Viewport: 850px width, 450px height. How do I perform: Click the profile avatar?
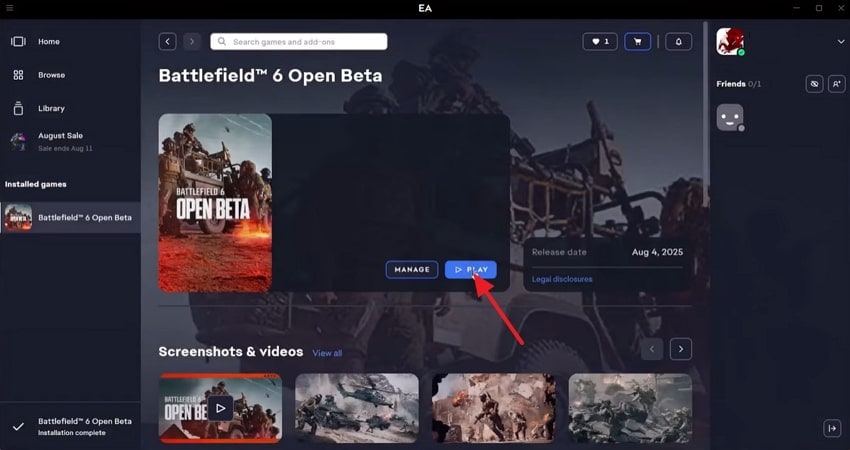pyautogui.click(x=730, y=42)
